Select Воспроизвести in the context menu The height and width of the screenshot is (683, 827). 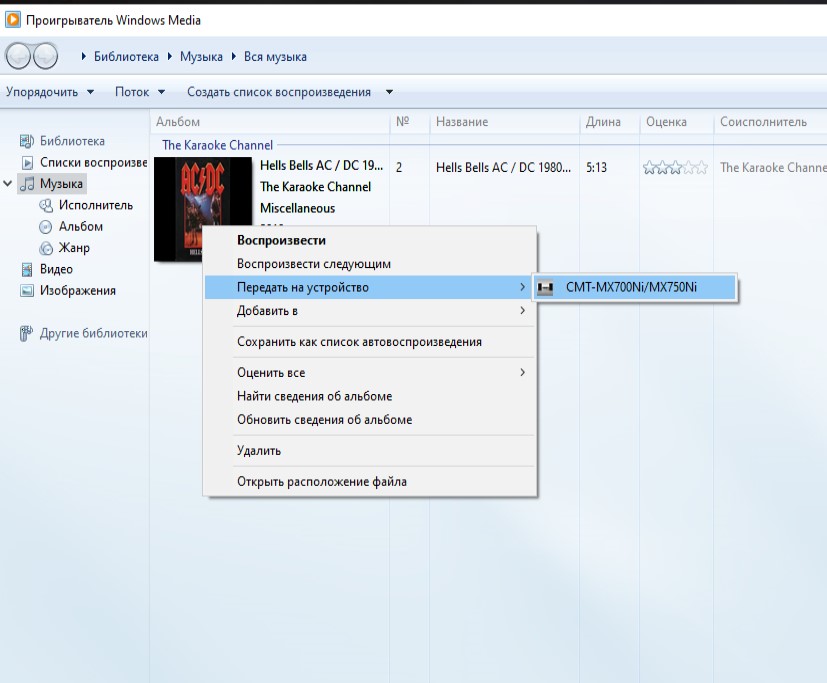pos(281,240)
